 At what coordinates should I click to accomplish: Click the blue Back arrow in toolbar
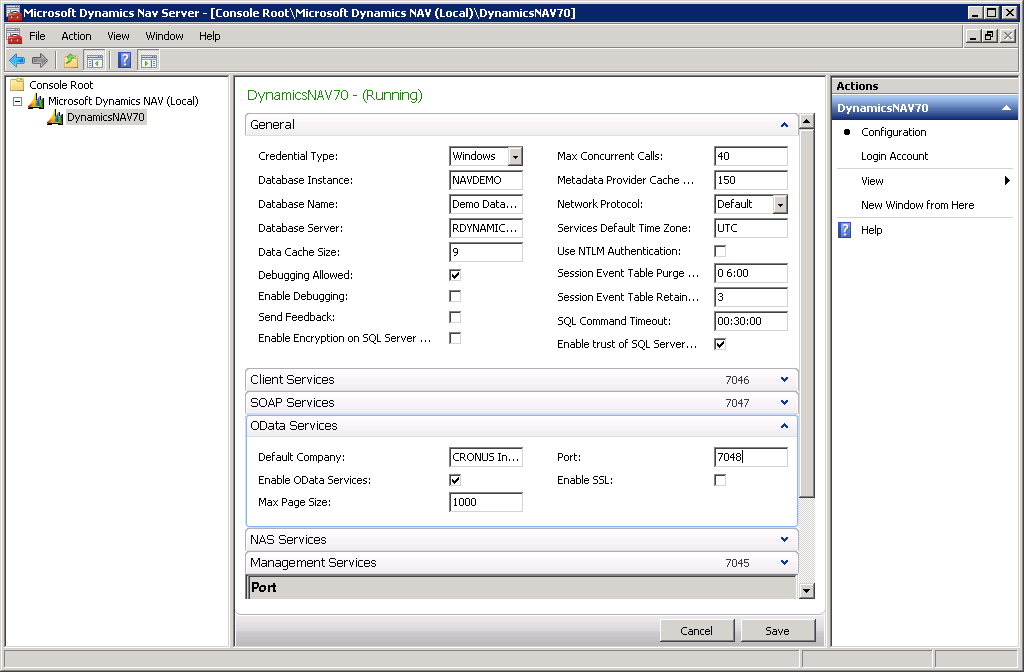(x=17, y=60)
